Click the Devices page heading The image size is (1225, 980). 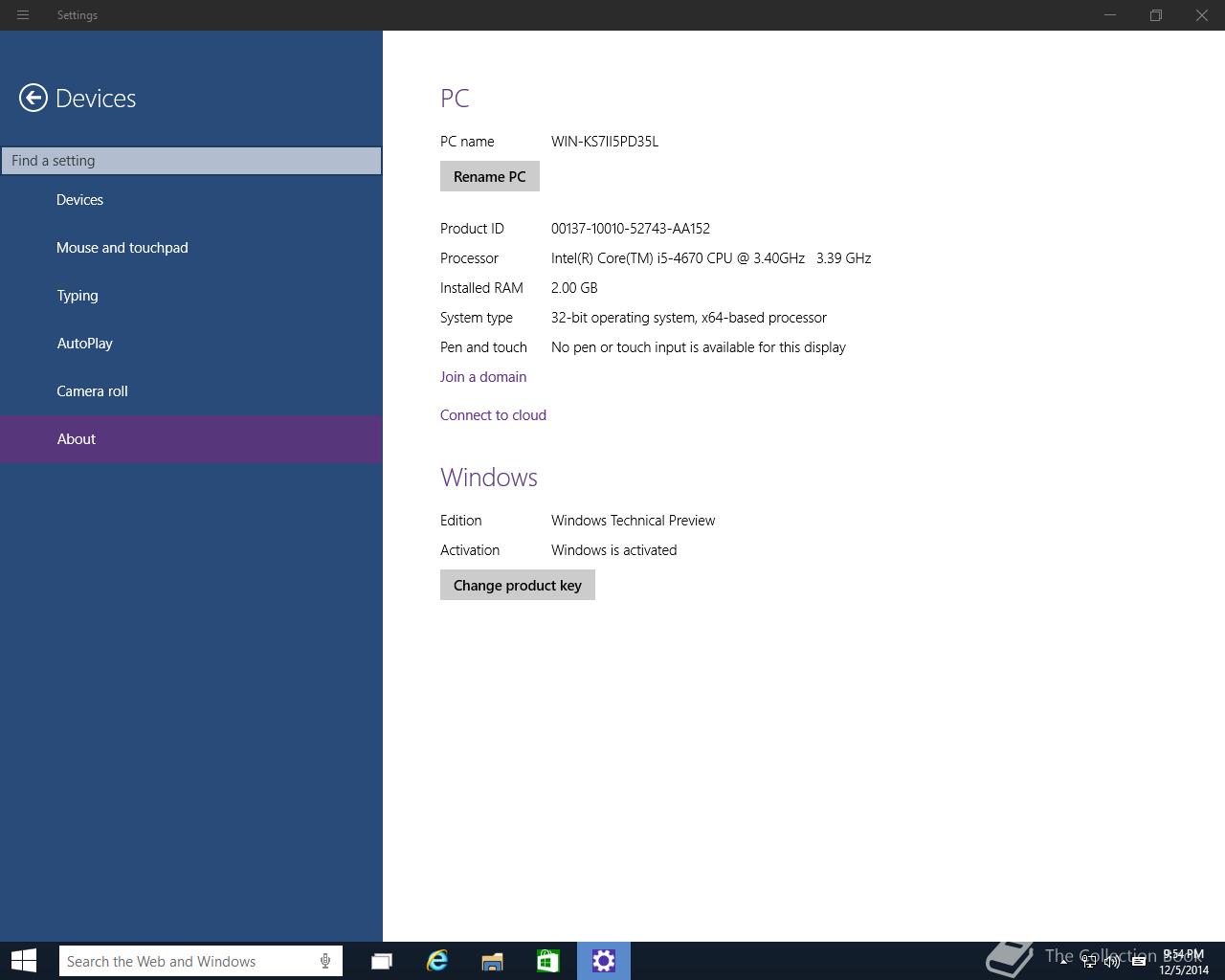click(96, 98)
